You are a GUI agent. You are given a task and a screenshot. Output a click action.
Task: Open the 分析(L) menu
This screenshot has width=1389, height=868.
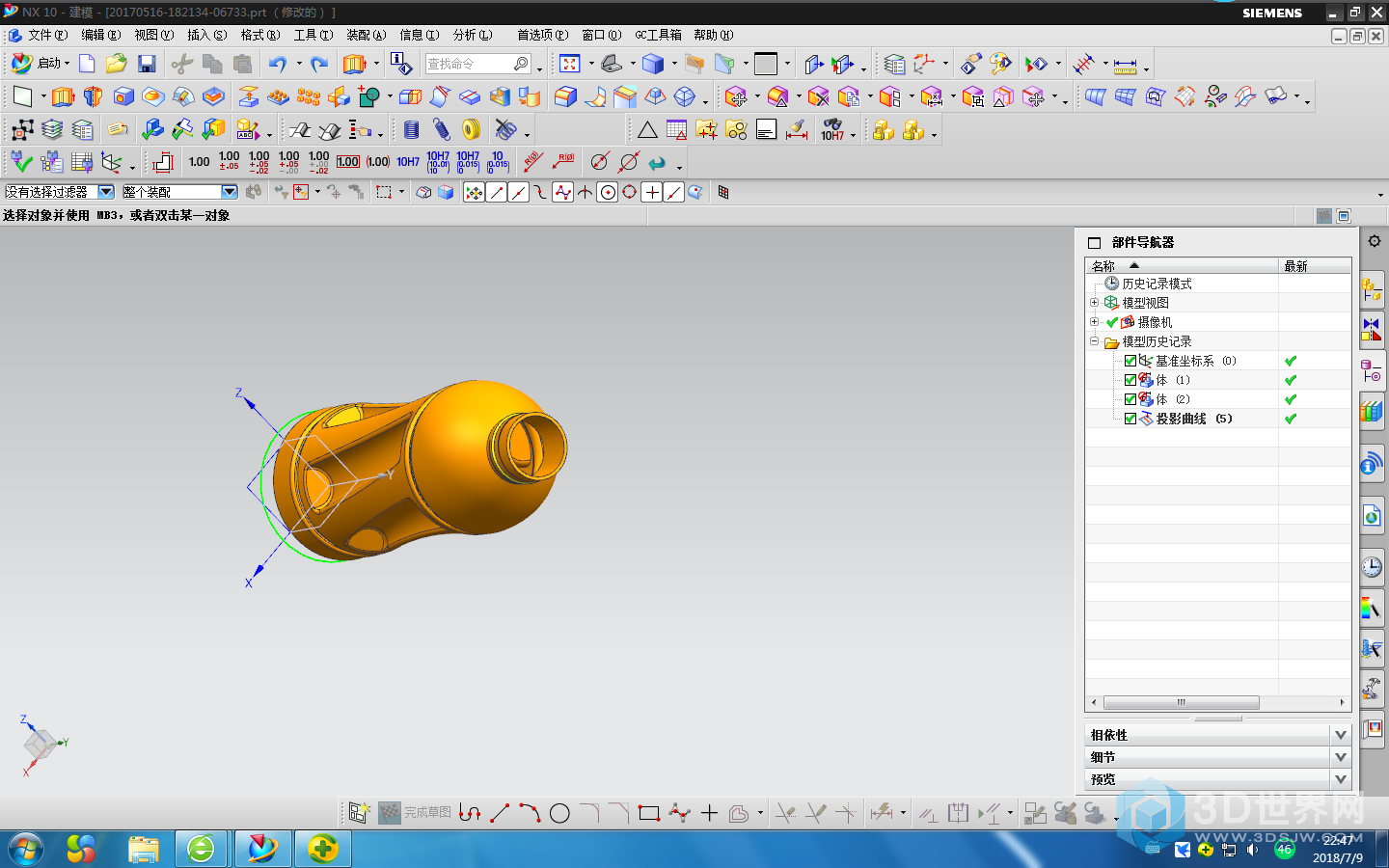472,35
